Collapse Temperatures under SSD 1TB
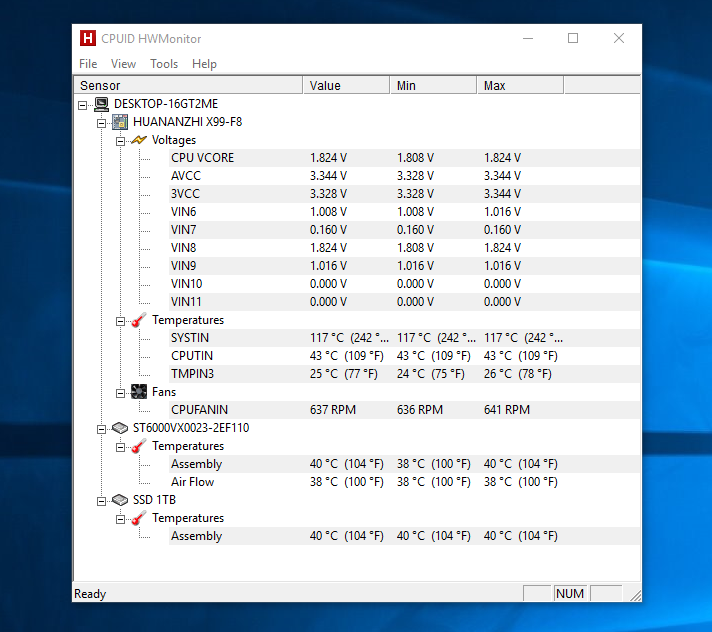Screen dimensions: 712x632 pos(120,519)
